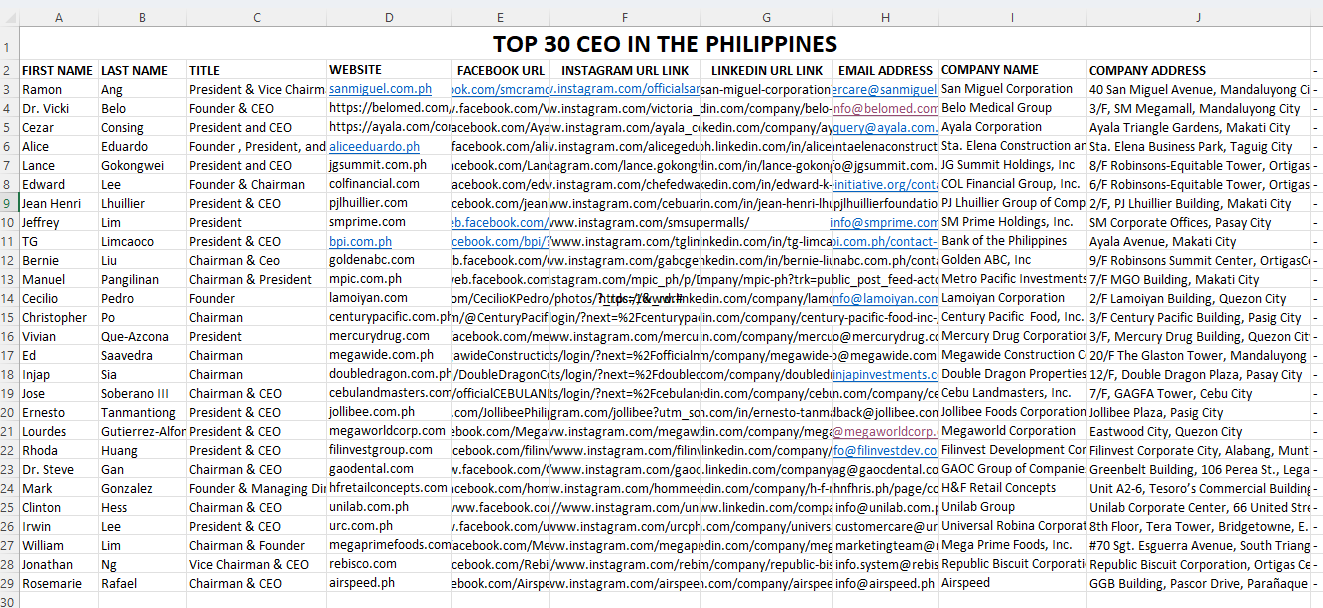The image size is (1323, 608).
Task: Select the address cell 'SM Corporate Offices, Pasay City'
Action: tap(1198, 222)
